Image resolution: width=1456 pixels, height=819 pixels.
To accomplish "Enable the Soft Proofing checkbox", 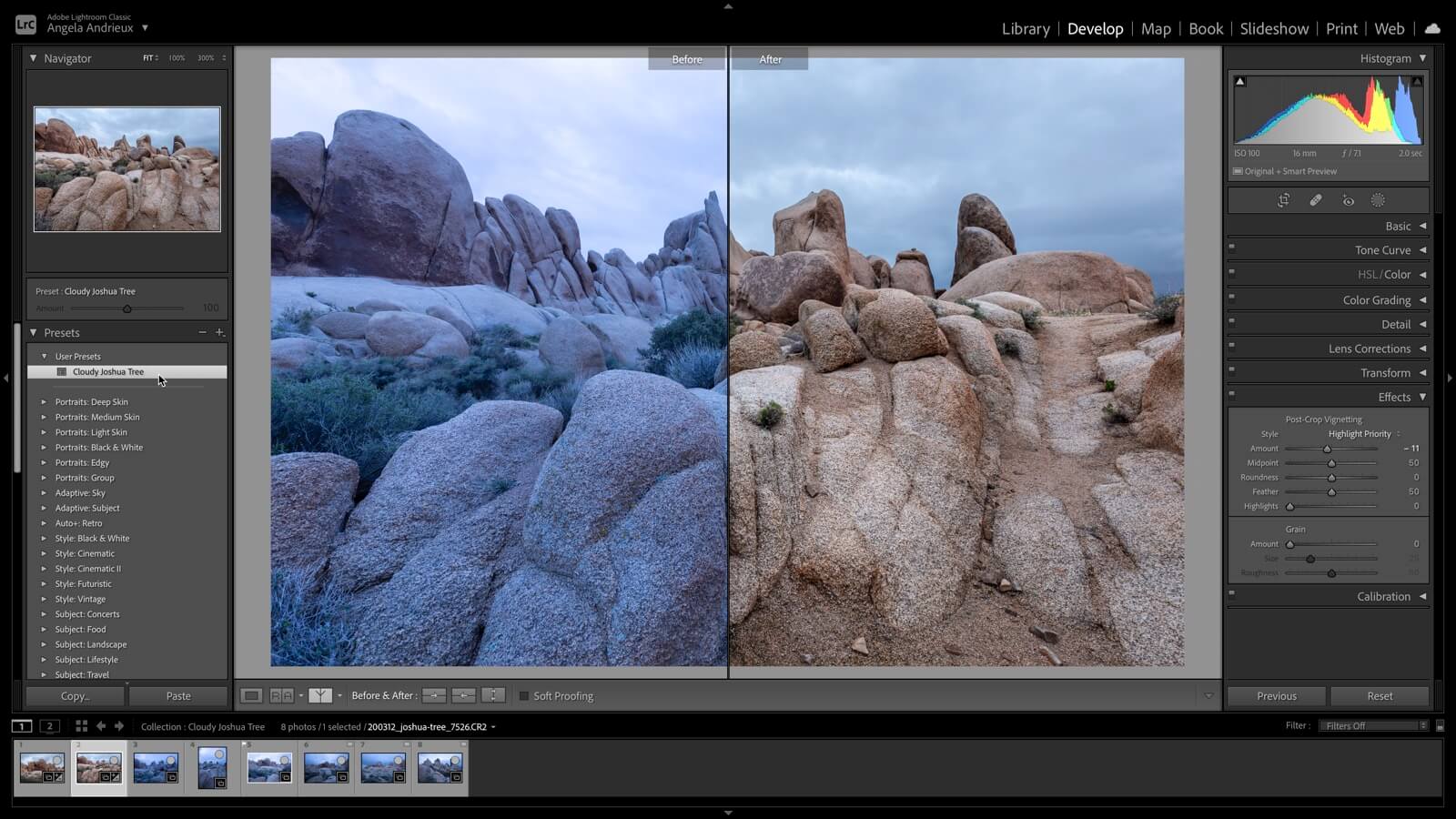I will 524,696.
